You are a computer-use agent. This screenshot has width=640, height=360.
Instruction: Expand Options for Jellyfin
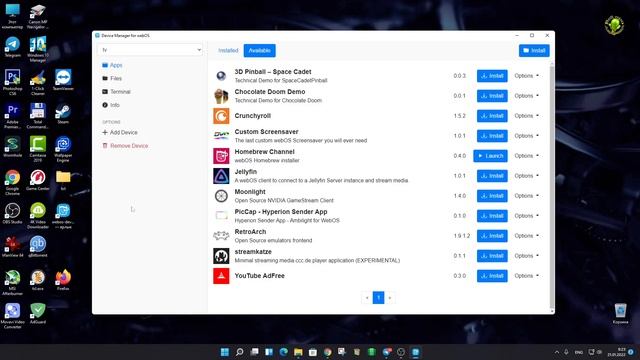click(x=526, y=176)
